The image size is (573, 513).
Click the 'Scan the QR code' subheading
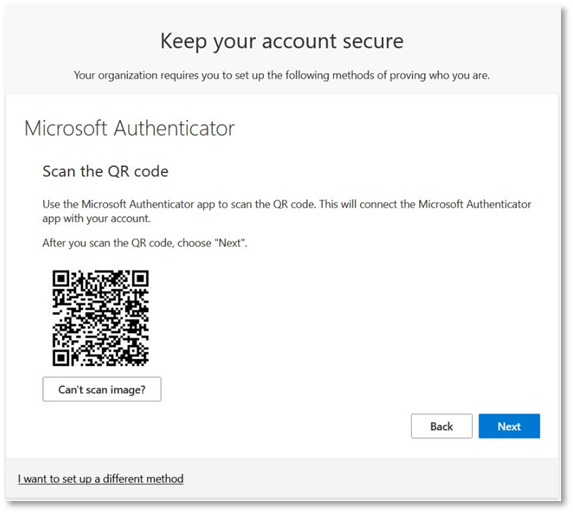click(x=105, y=171)
